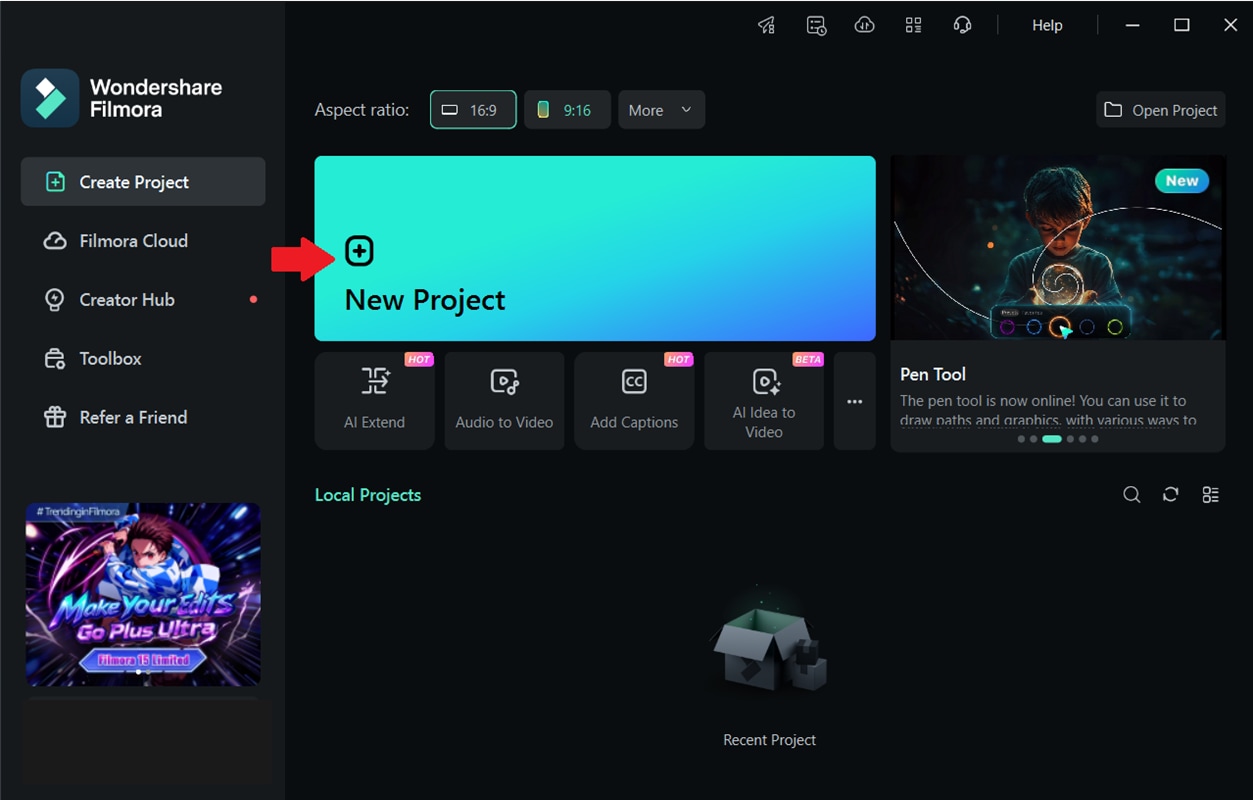
Task: Choose the 16:9 aspect ratio
Action: pyautogui.click(x=473, y=110)
